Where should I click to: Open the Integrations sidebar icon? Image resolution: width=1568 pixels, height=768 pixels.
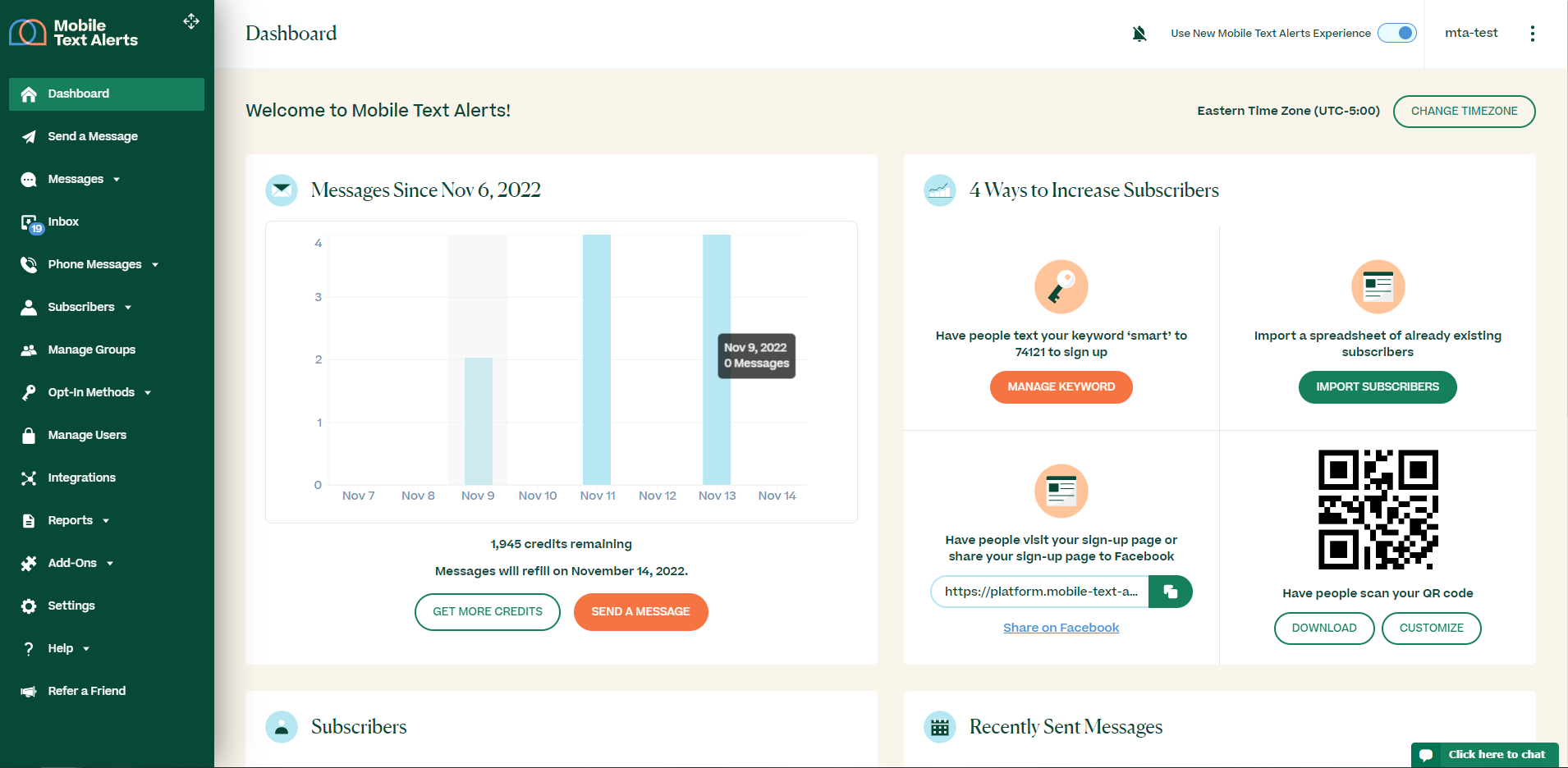tap(29, 478)
